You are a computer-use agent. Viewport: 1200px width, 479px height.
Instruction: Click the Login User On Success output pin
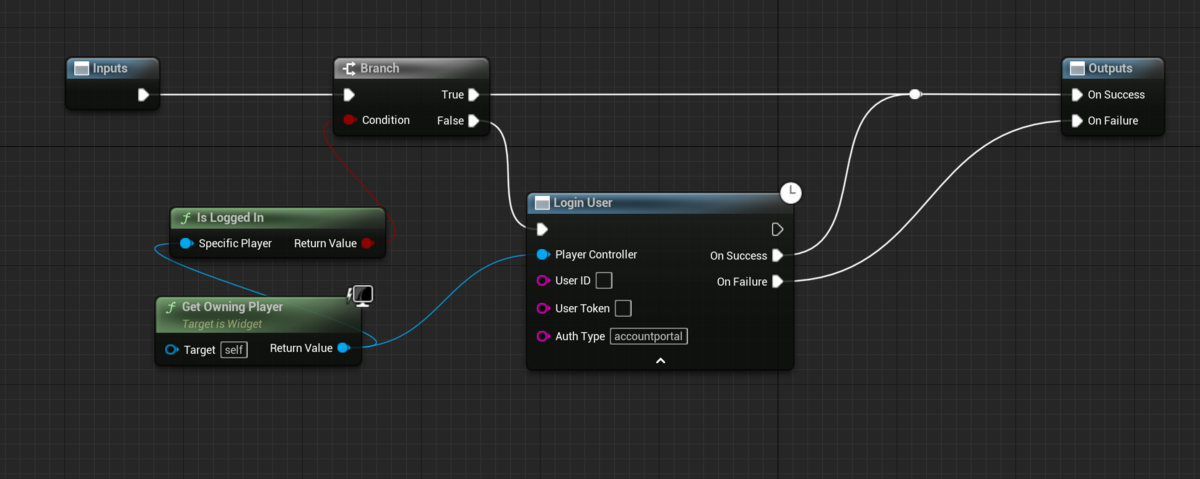click(777, 255)
